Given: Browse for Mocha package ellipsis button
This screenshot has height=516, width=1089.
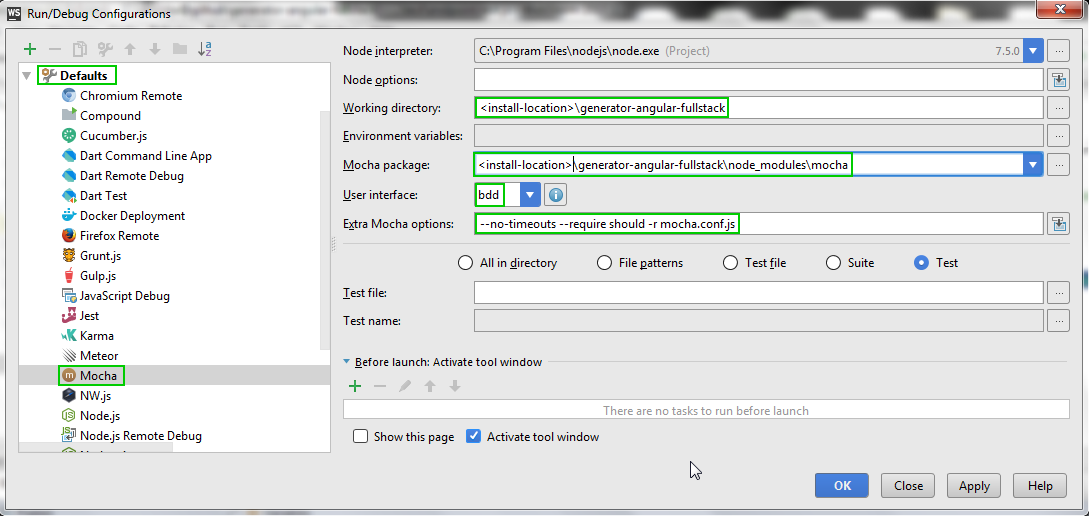Looking at the screenshot, I should pyautogui.click(x=1058, y=165).
